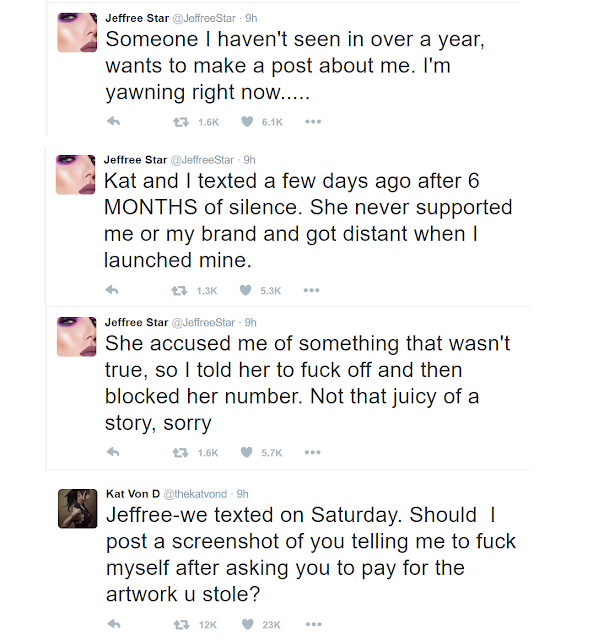Open more options on first tweet

pyautogui.click(x=313, y=122)
